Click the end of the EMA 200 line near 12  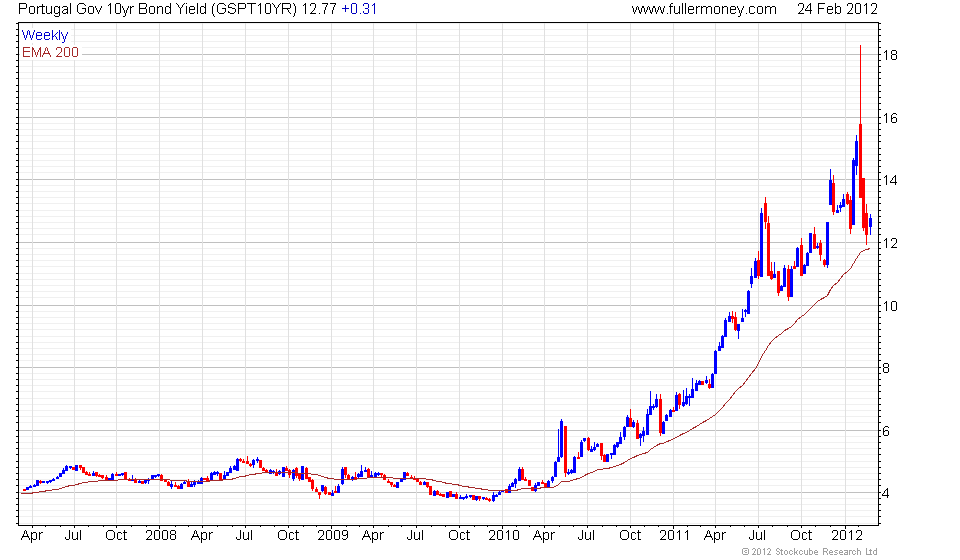pyautogui.click(x=868, y=248)
